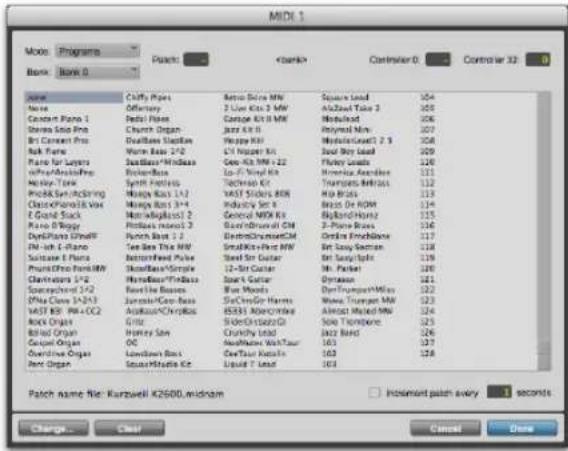Select patch 'Dynasax'
Viewport: 568px width, 451px height.
338,279
